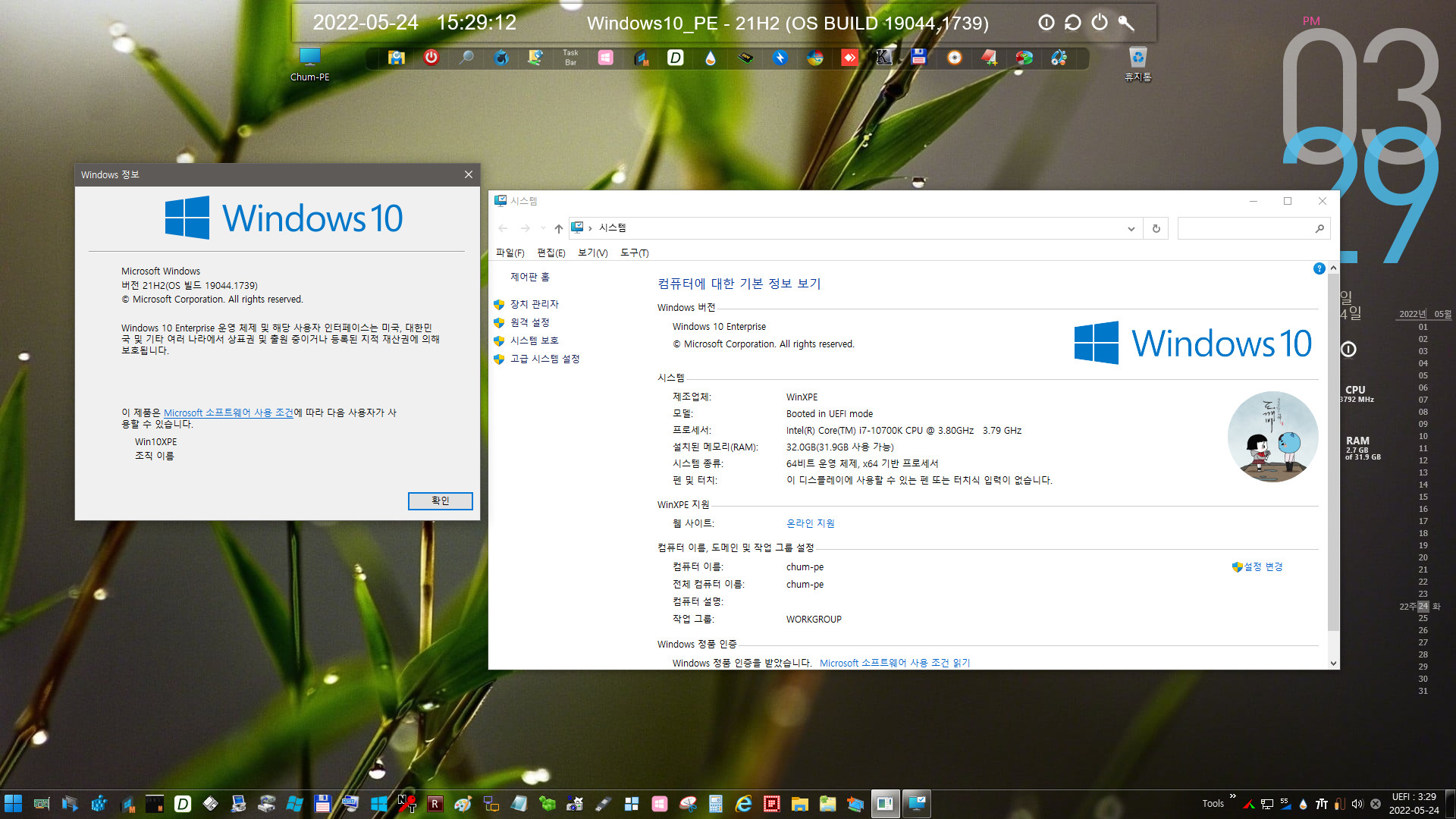
Task: Open the water drop app in the top dock
Action: click(x=710, y=58)
